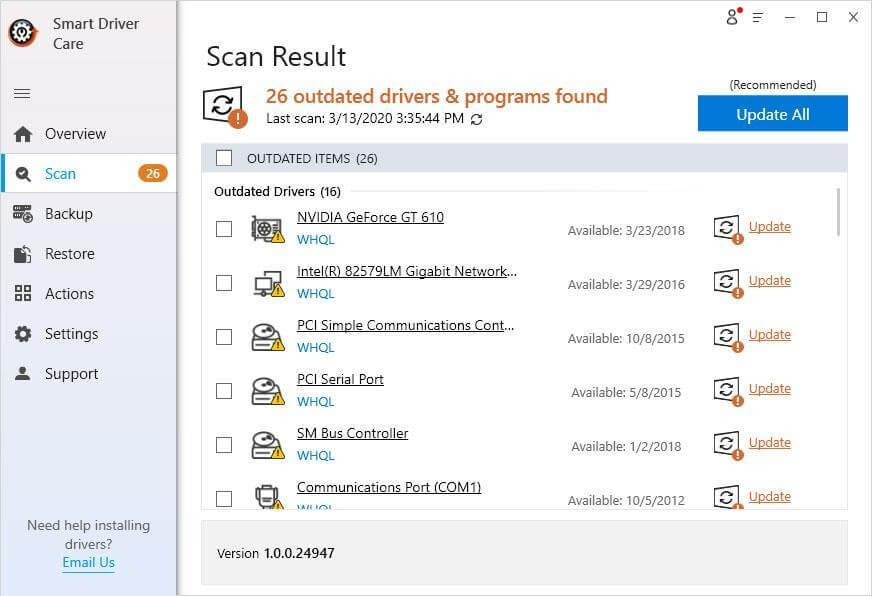Open the Email Us link
The width and height of the screenshot is (872, 596).
pyautogui.click(x=88, y=562)
